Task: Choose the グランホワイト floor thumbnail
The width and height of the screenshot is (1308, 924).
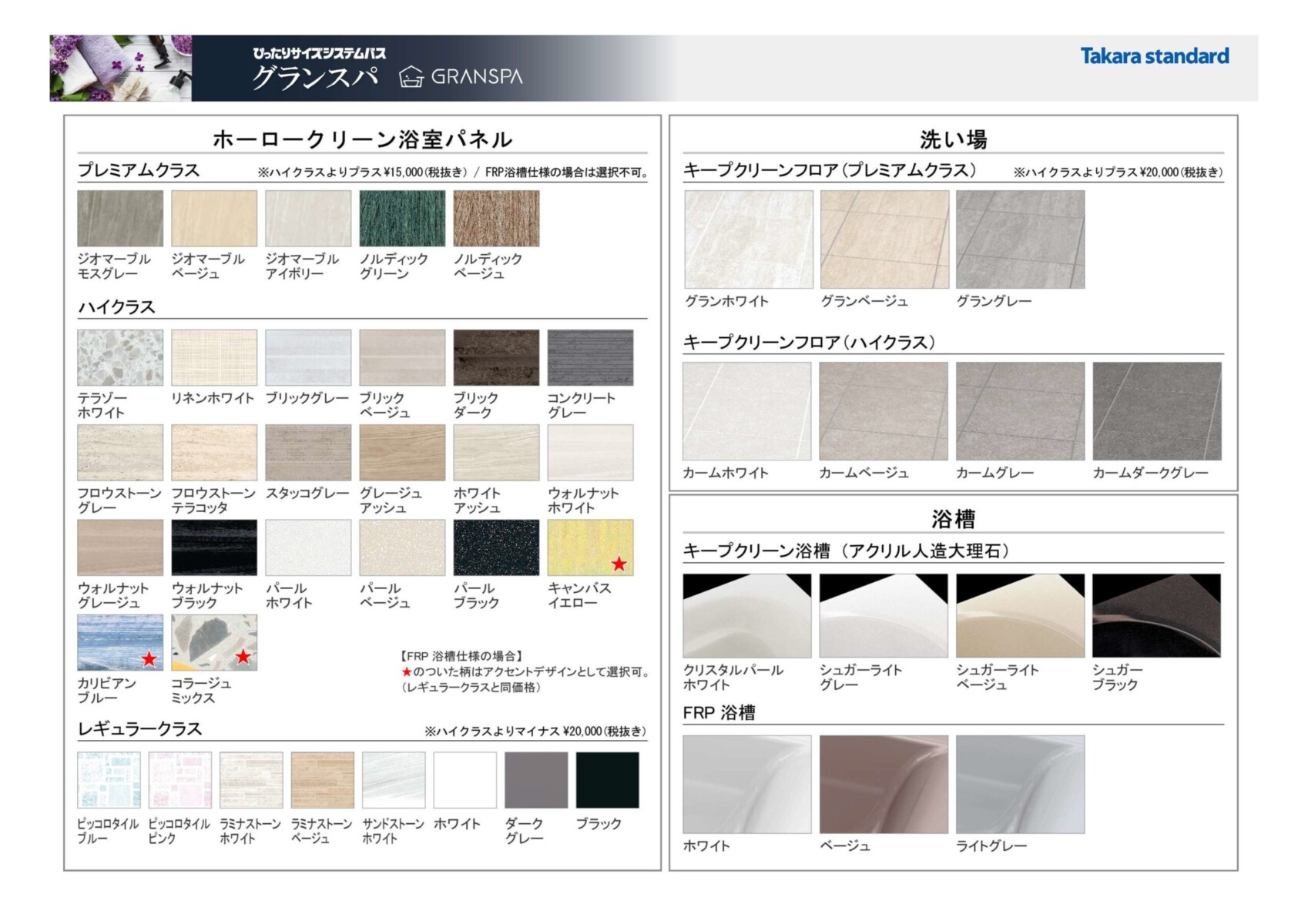Action: point(749,239)
